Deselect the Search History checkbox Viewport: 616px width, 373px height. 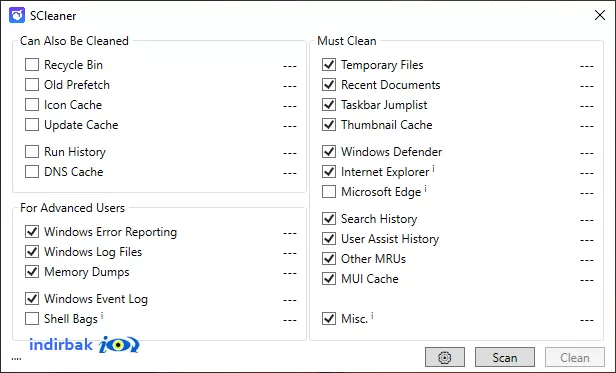click(329, 219)
